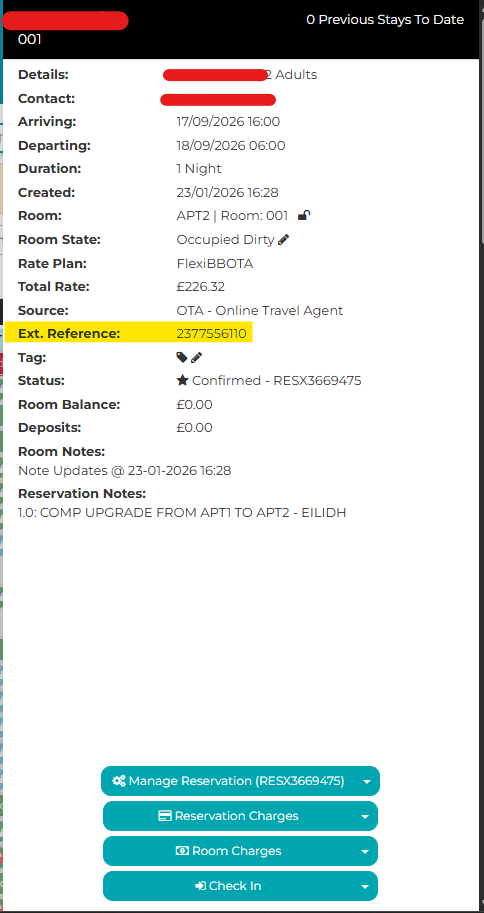
Task: Expand Manage Reservation dropdown arrow
Action: (x=366, y=782)
